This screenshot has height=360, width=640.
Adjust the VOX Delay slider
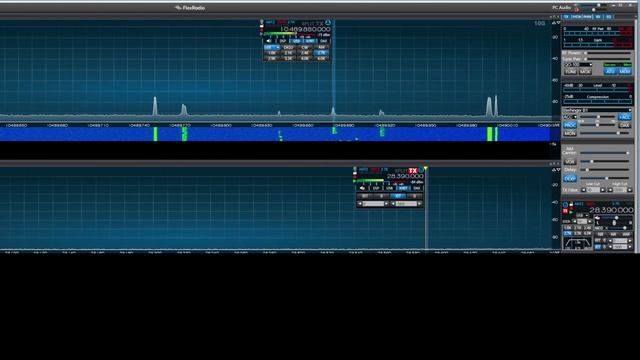(604, 170)
